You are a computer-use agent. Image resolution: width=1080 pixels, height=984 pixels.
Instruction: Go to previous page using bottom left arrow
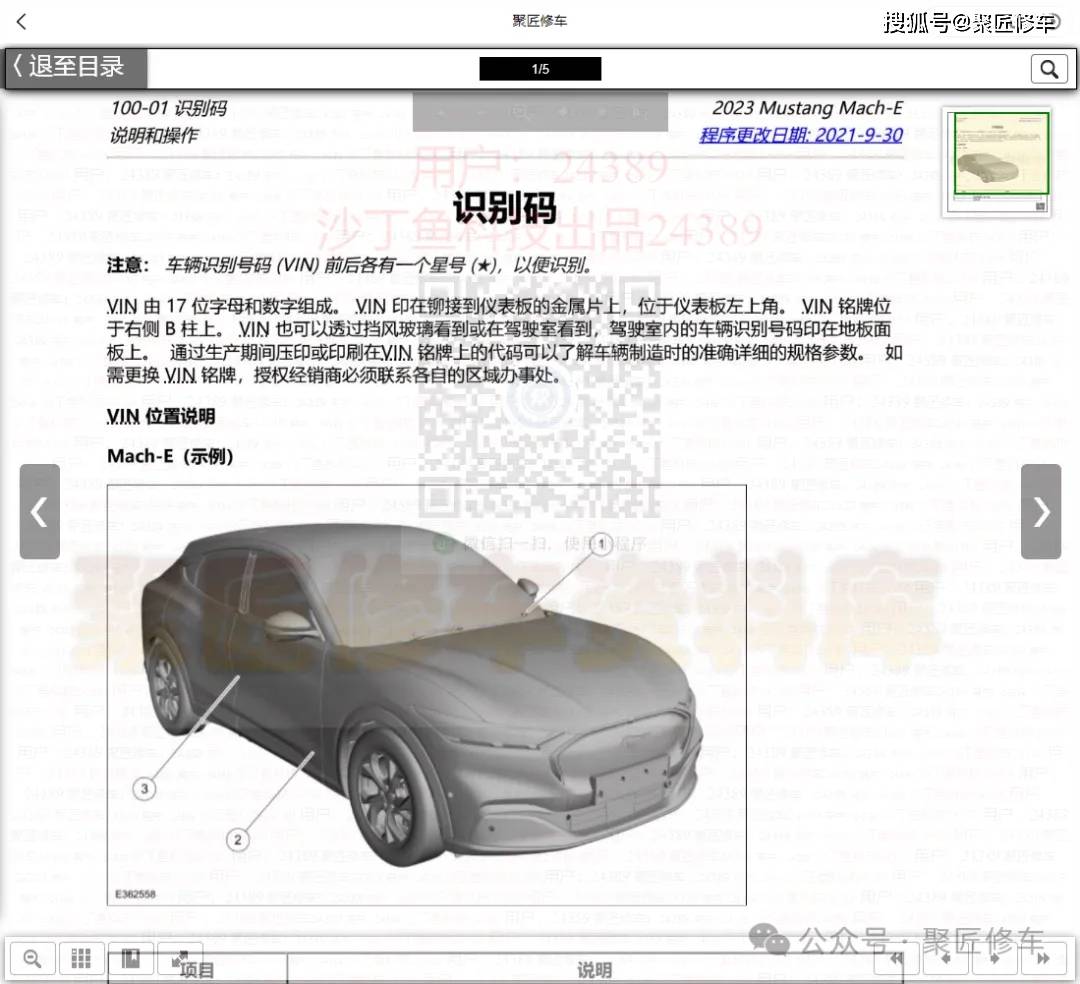tap(945, 958)
